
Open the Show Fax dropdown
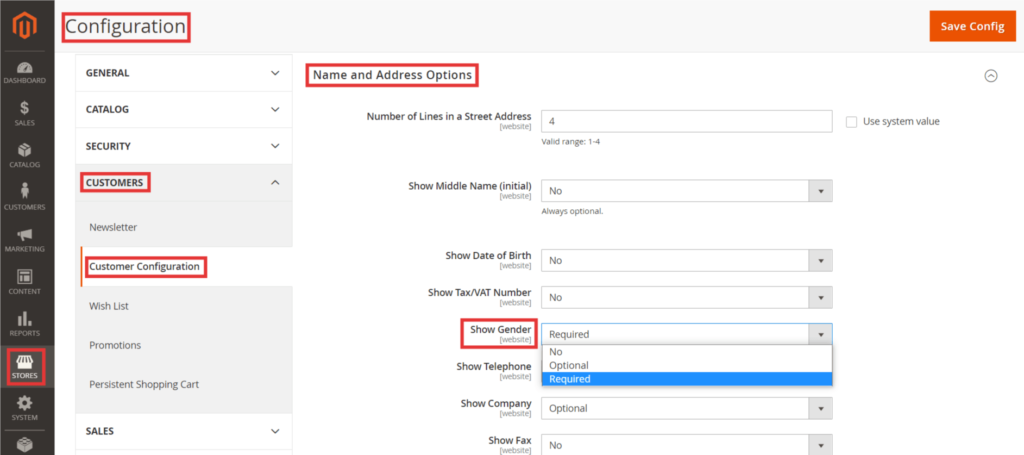[x=686, y=445]
